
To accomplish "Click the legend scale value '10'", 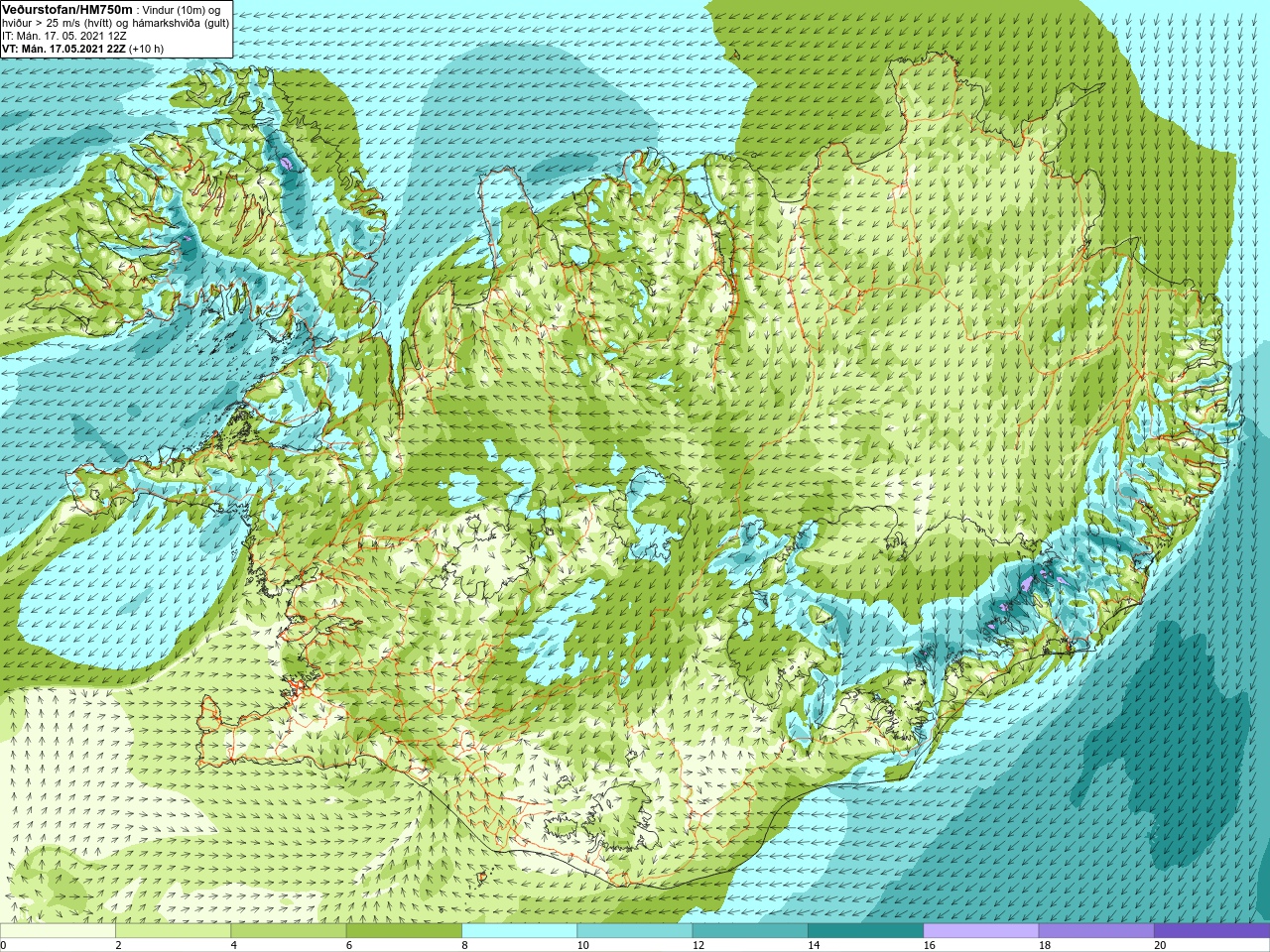I will 582,945.
